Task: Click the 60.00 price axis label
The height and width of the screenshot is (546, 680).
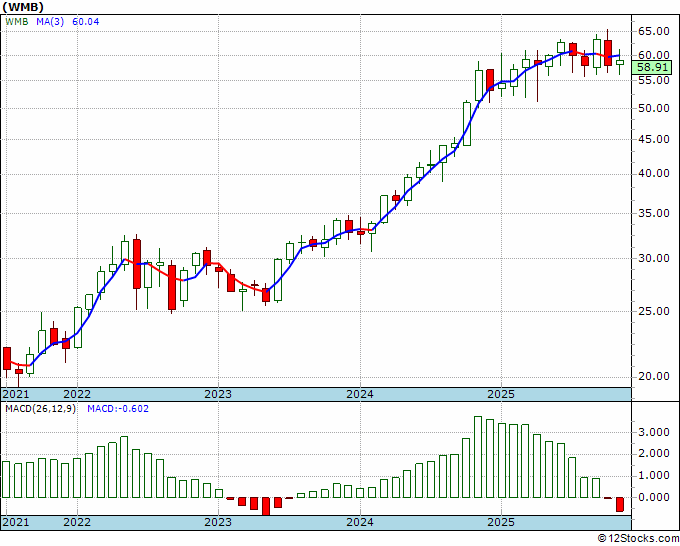Action: (x=654, y=56)
